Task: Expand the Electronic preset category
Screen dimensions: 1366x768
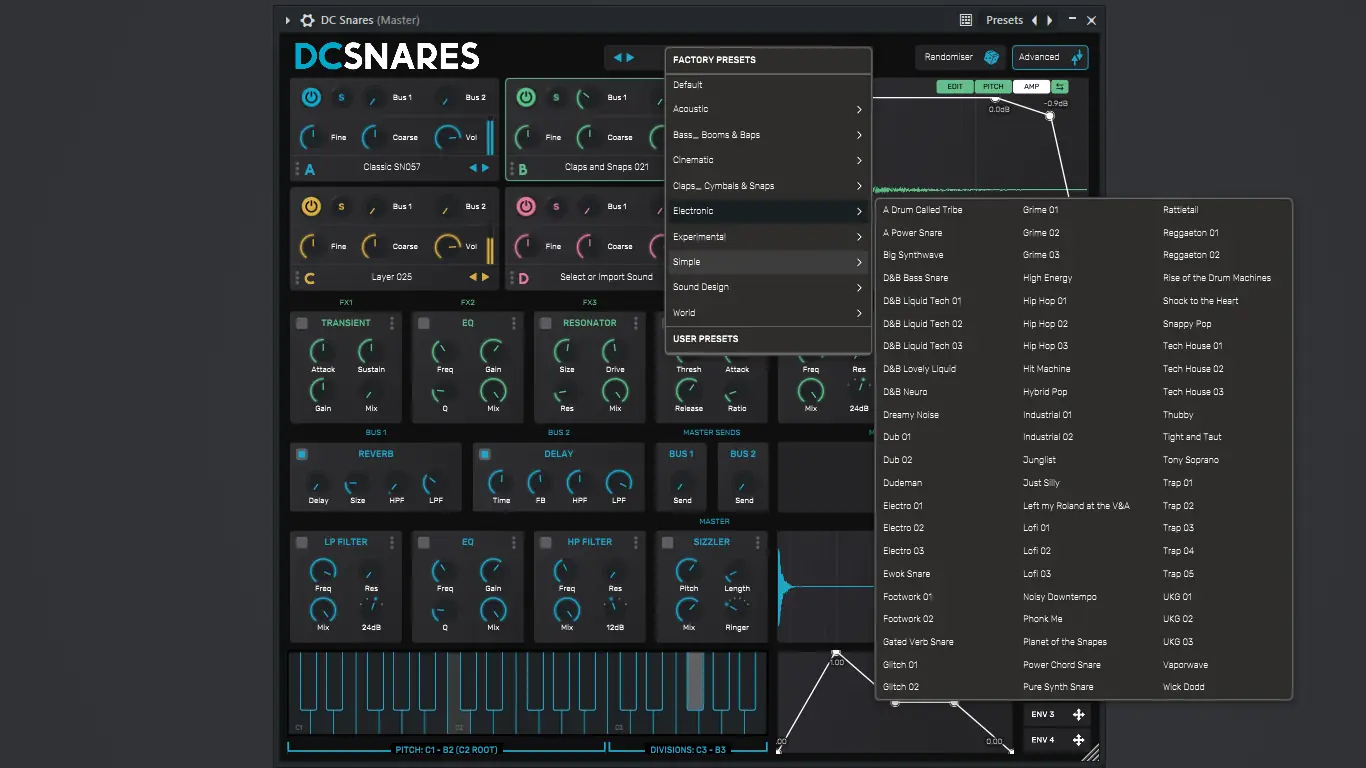Action: point(768,211)
